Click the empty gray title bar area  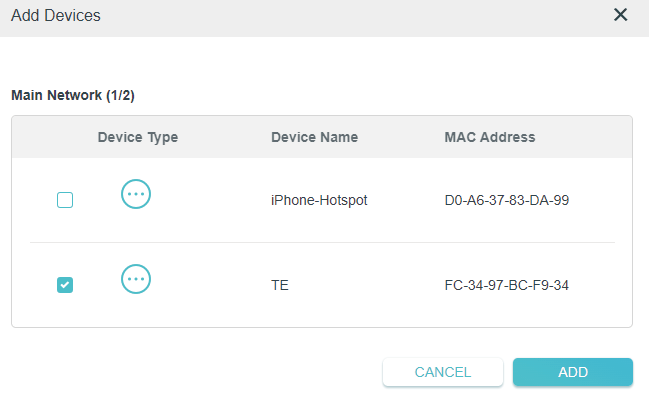tap(350, 15)
